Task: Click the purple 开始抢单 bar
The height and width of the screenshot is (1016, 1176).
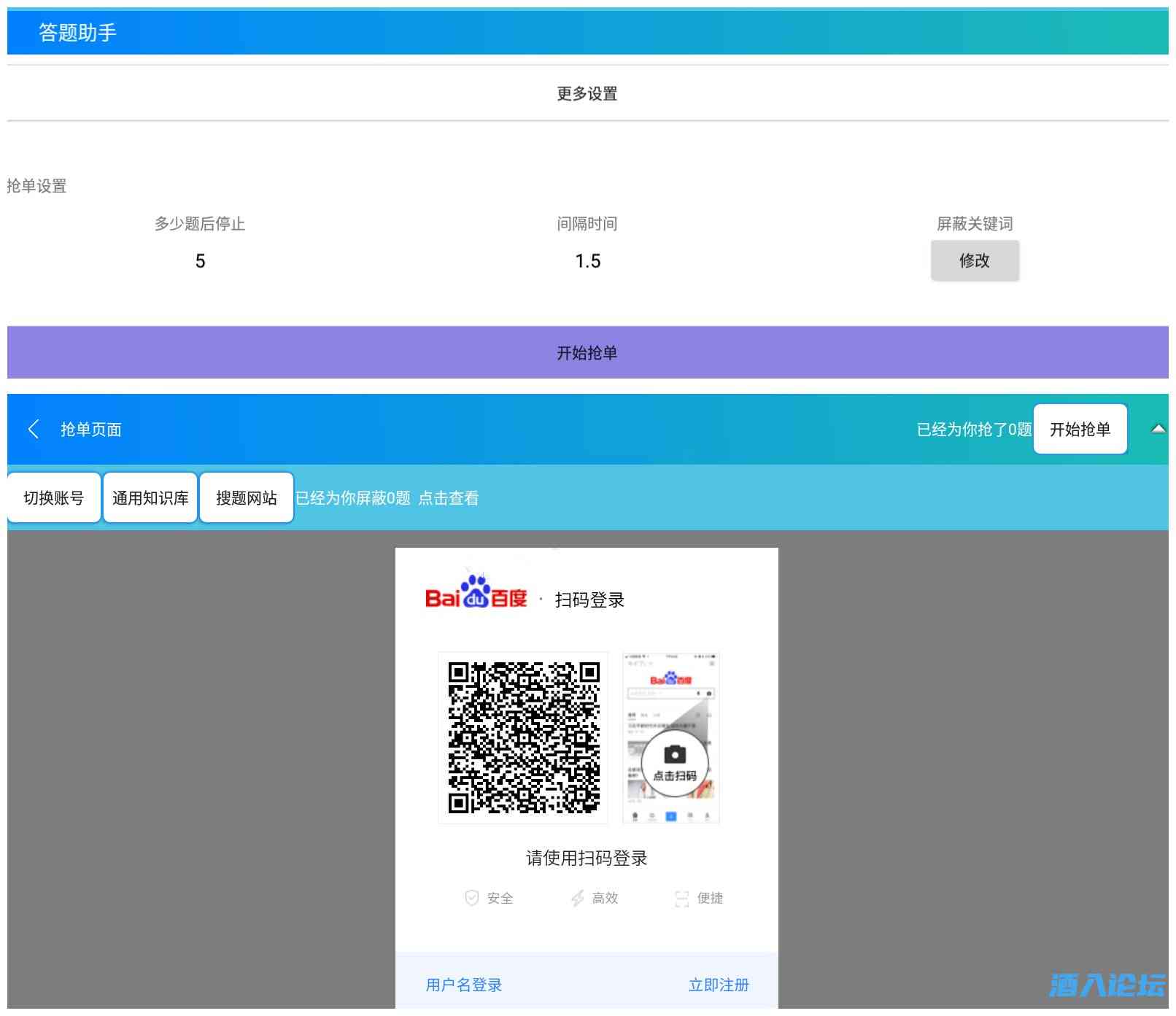Action: (587, 353)
